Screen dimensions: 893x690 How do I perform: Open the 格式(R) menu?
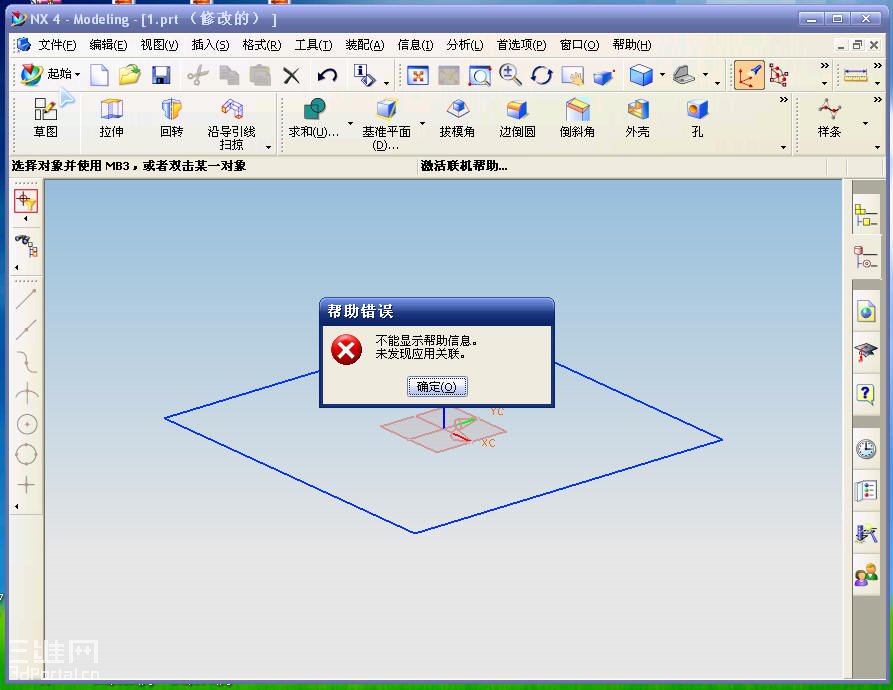click(261, 45)
